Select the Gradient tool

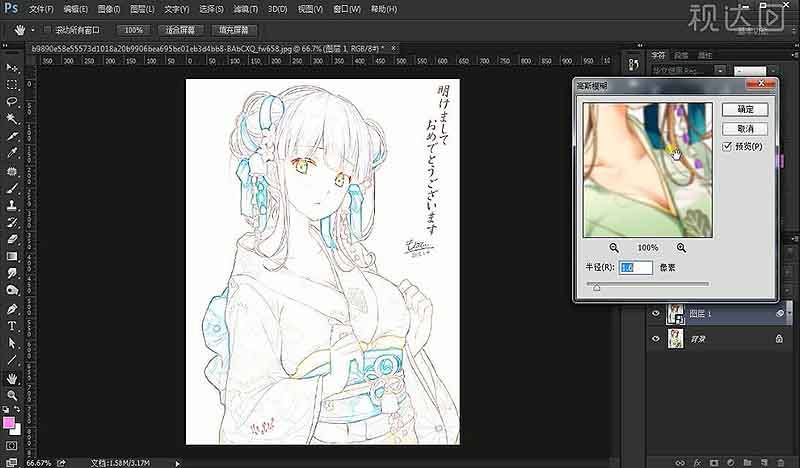[x=12, y=256]
